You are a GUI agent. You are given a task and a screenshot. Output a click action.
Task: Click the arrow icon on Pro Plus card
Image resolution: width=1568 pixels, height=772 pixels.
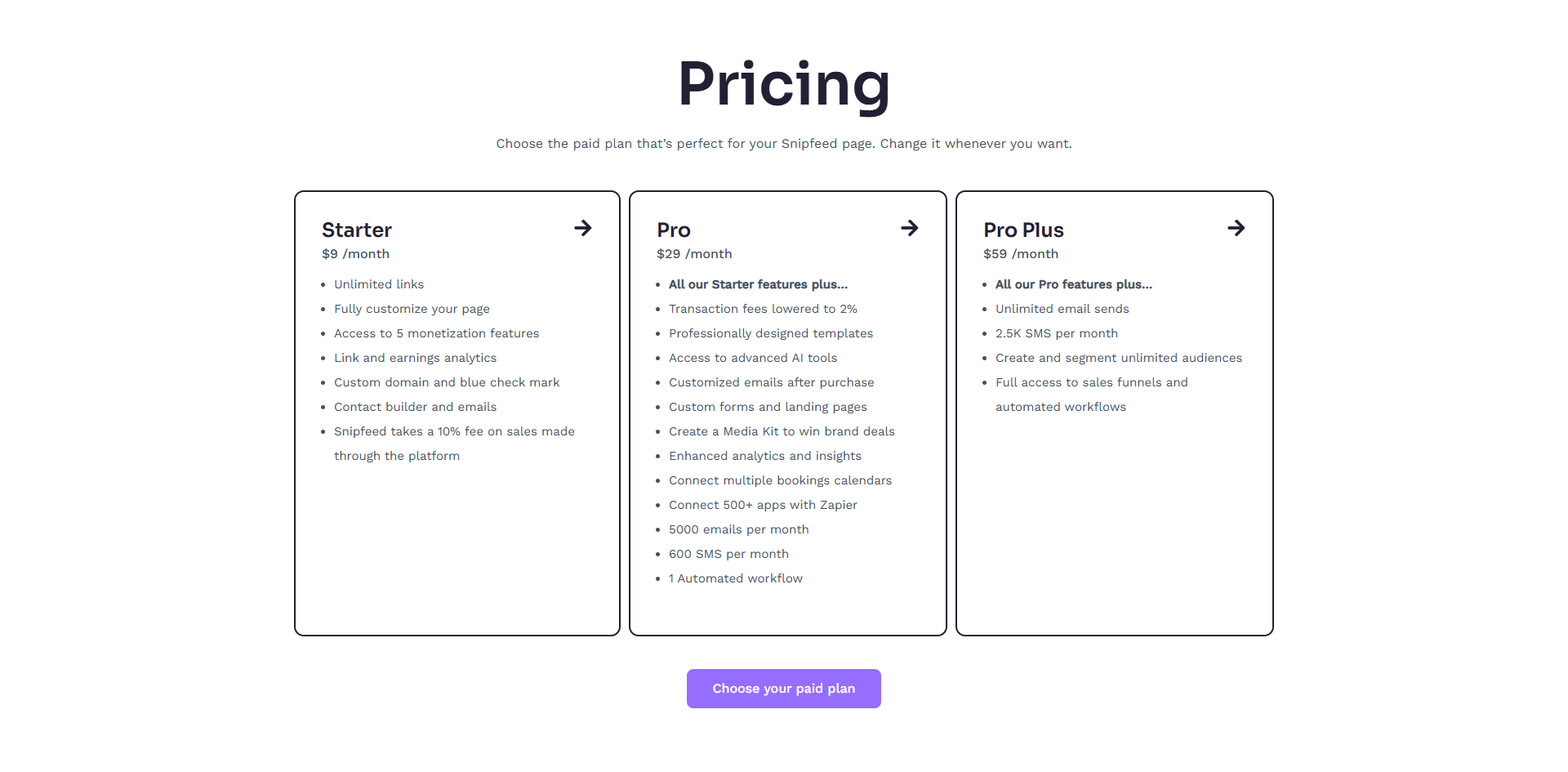tap(1236, 228)
